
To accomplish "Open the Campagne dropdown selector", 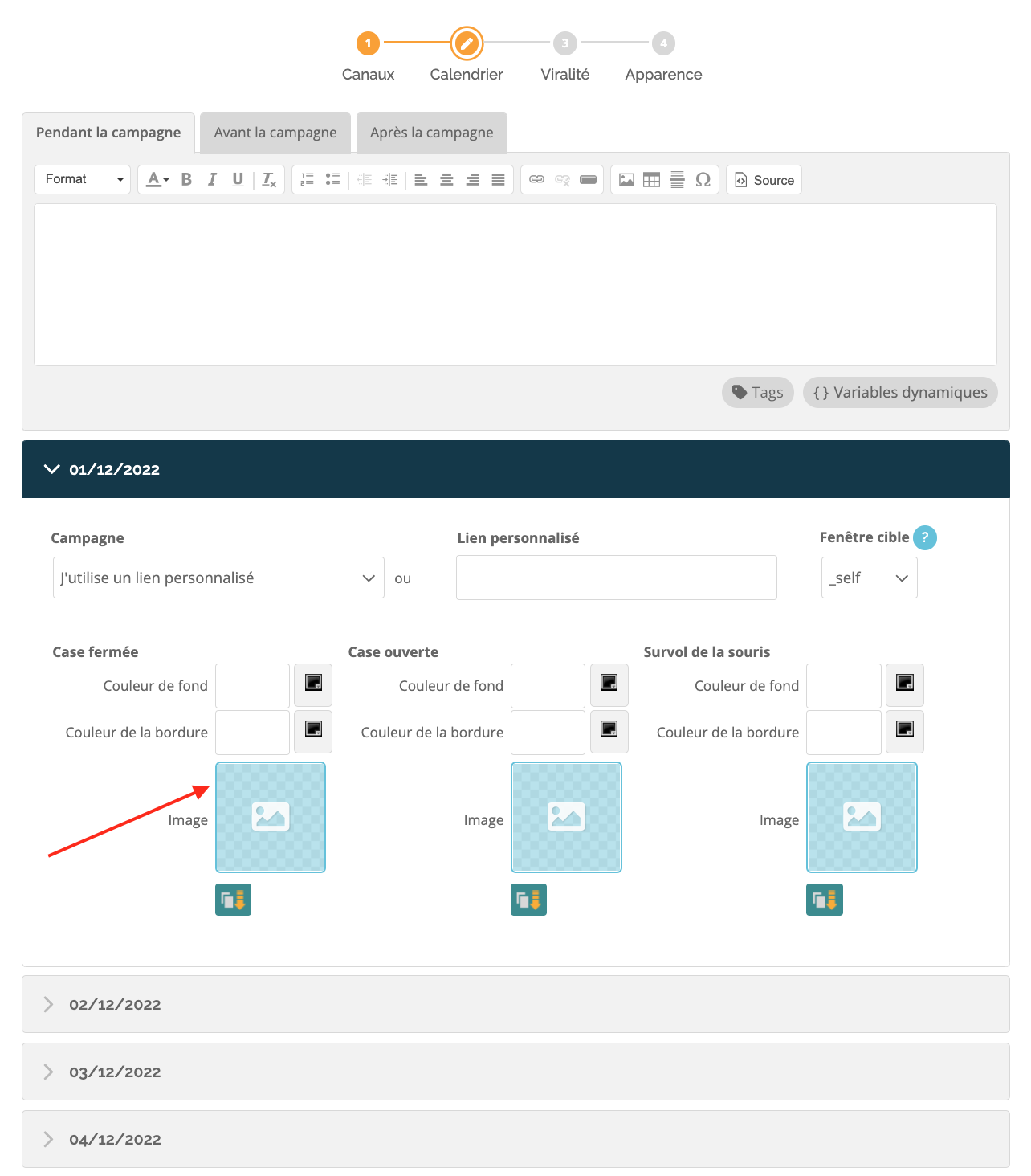I will (x=218, y=578).
